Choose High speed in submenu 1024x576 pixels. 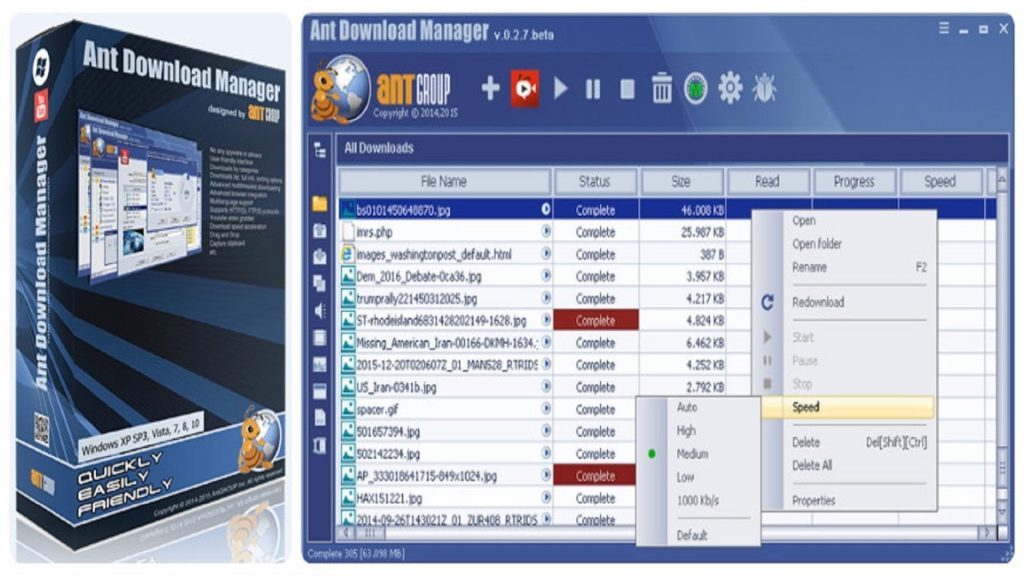pyautogui.click(x=686, y=431)
